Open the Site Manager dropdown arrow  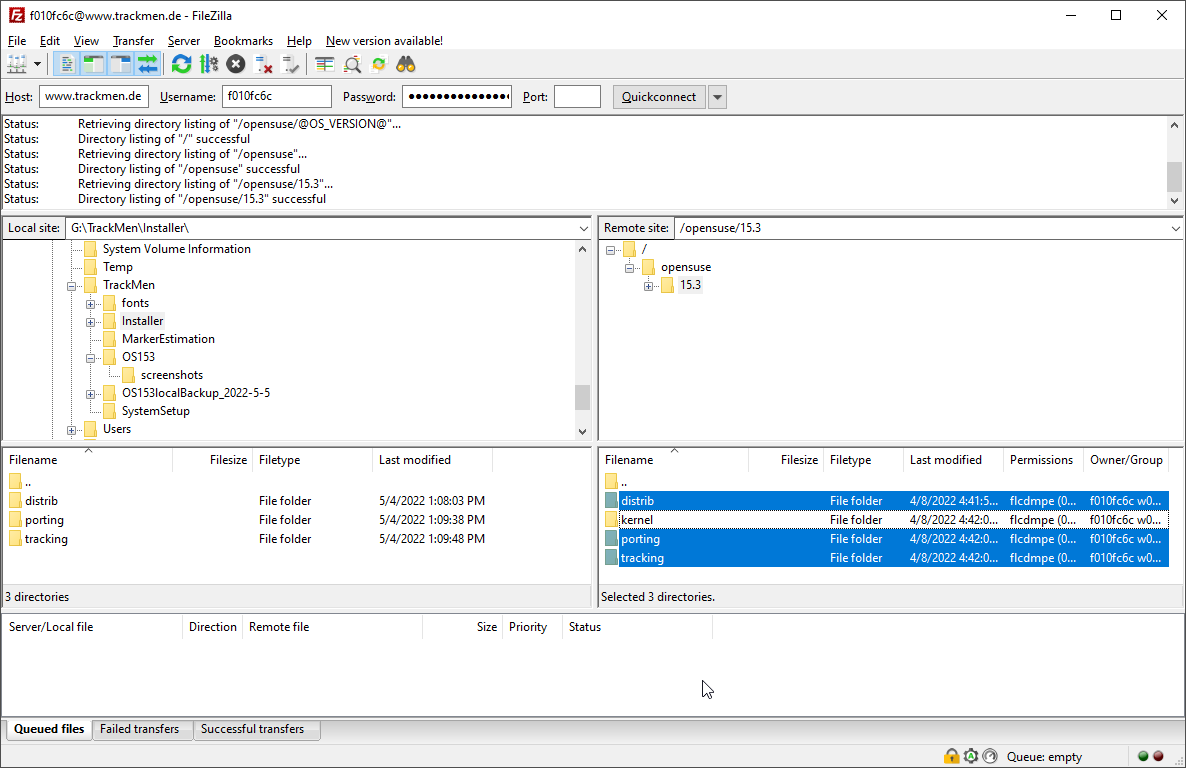pyautogui.click(x=39, y=62)
